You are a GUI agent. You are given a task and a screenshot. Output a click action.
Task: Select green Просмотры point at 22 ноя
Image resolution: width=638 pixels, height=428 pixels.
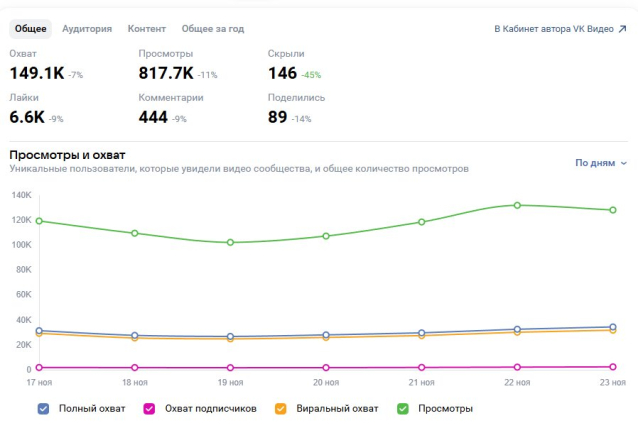pos(517,205)
